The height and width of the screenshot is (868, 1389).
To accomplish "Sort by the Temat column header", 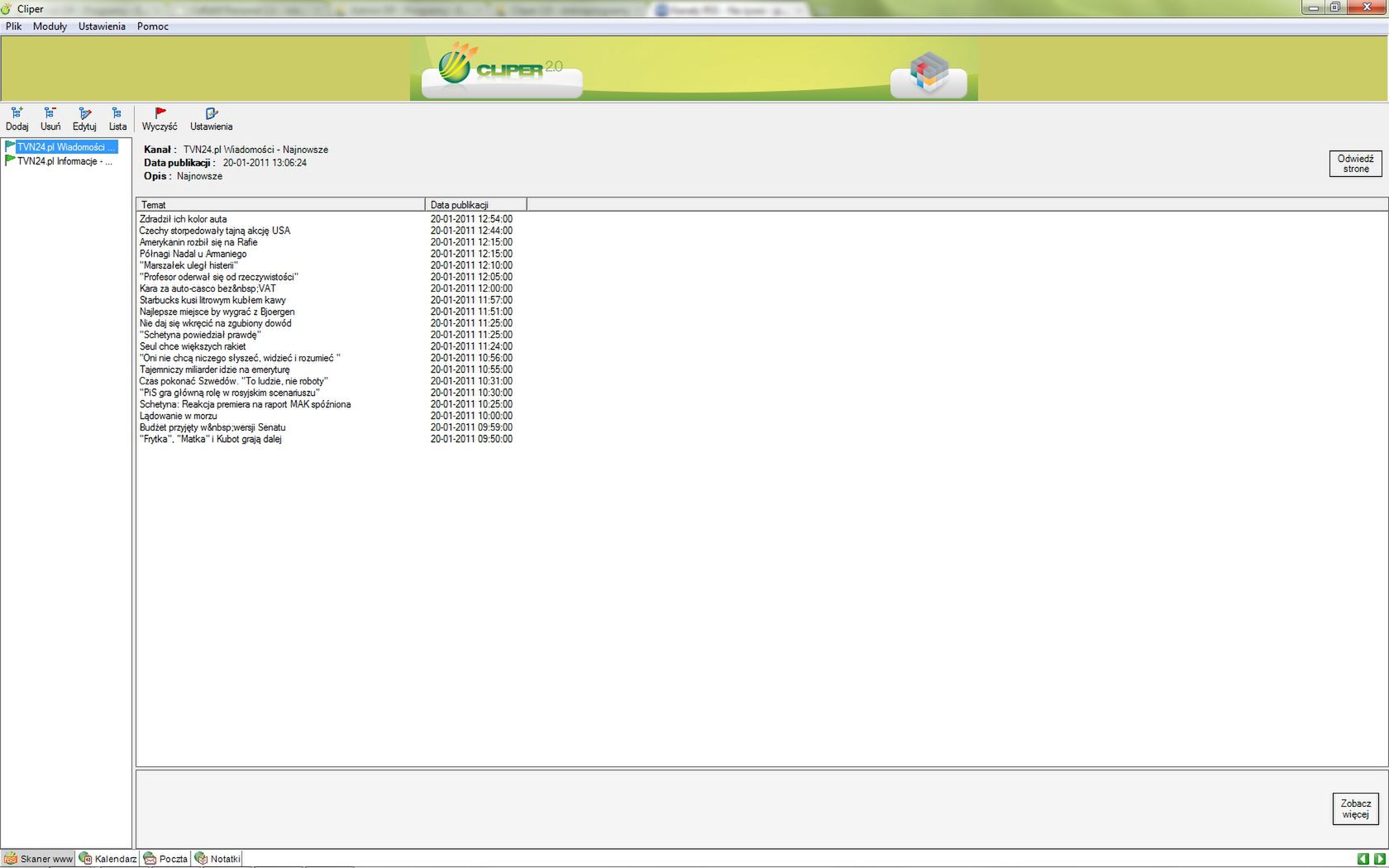I will pos(280,204).
